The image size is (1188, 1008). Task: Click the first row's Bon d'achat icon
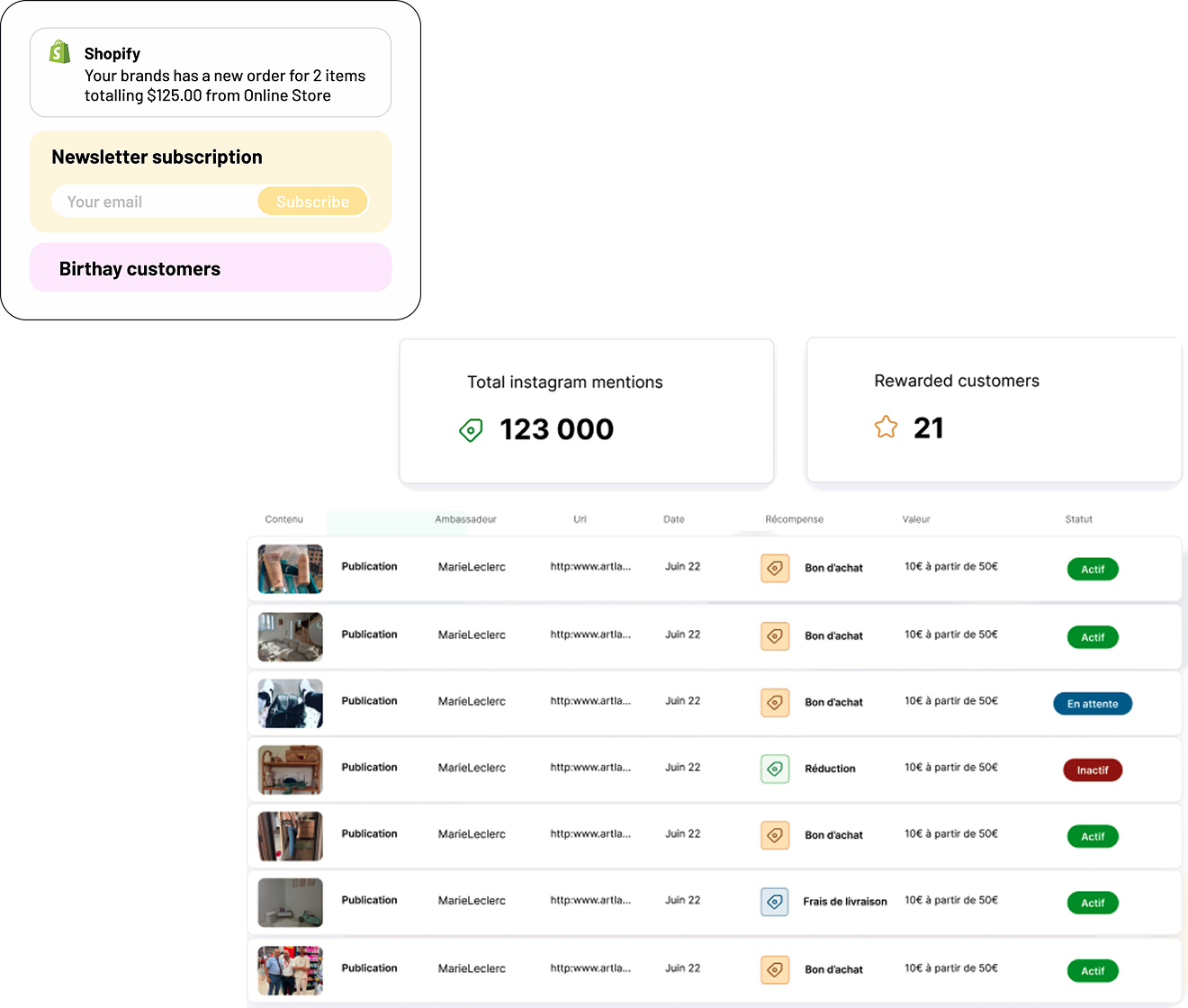click(775, 568)
